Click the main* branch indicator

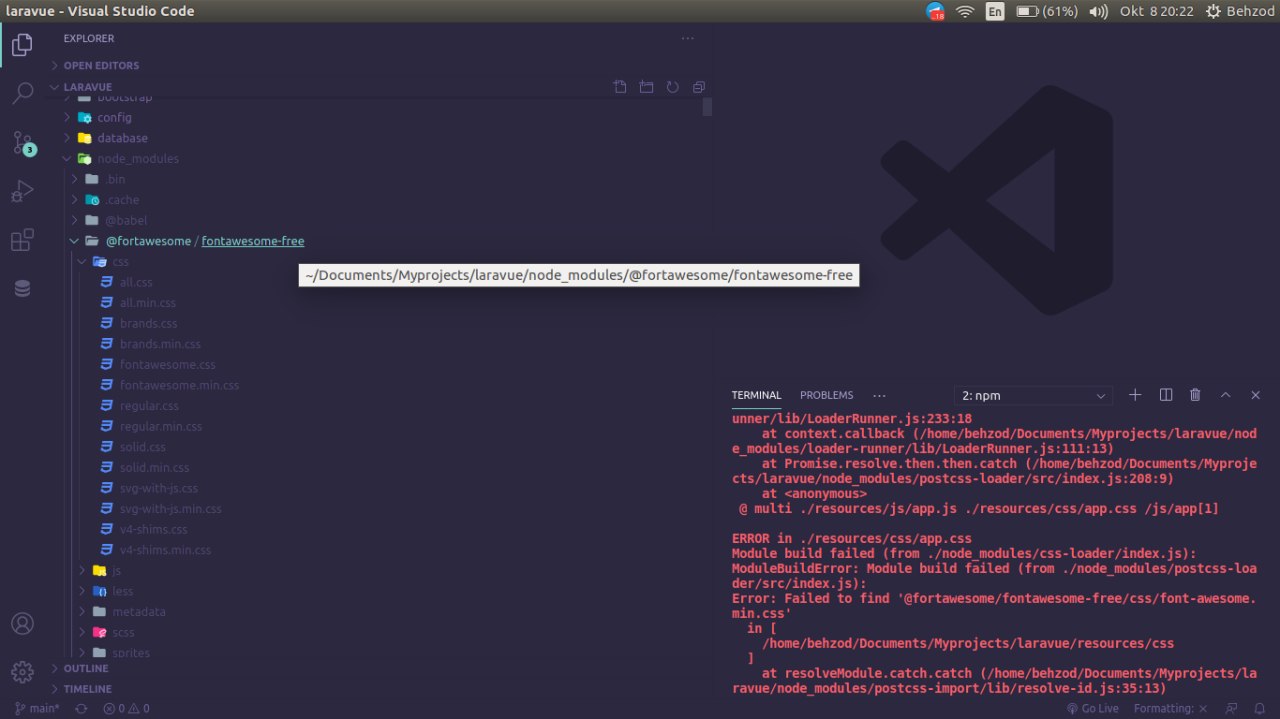tap(37, 708)
